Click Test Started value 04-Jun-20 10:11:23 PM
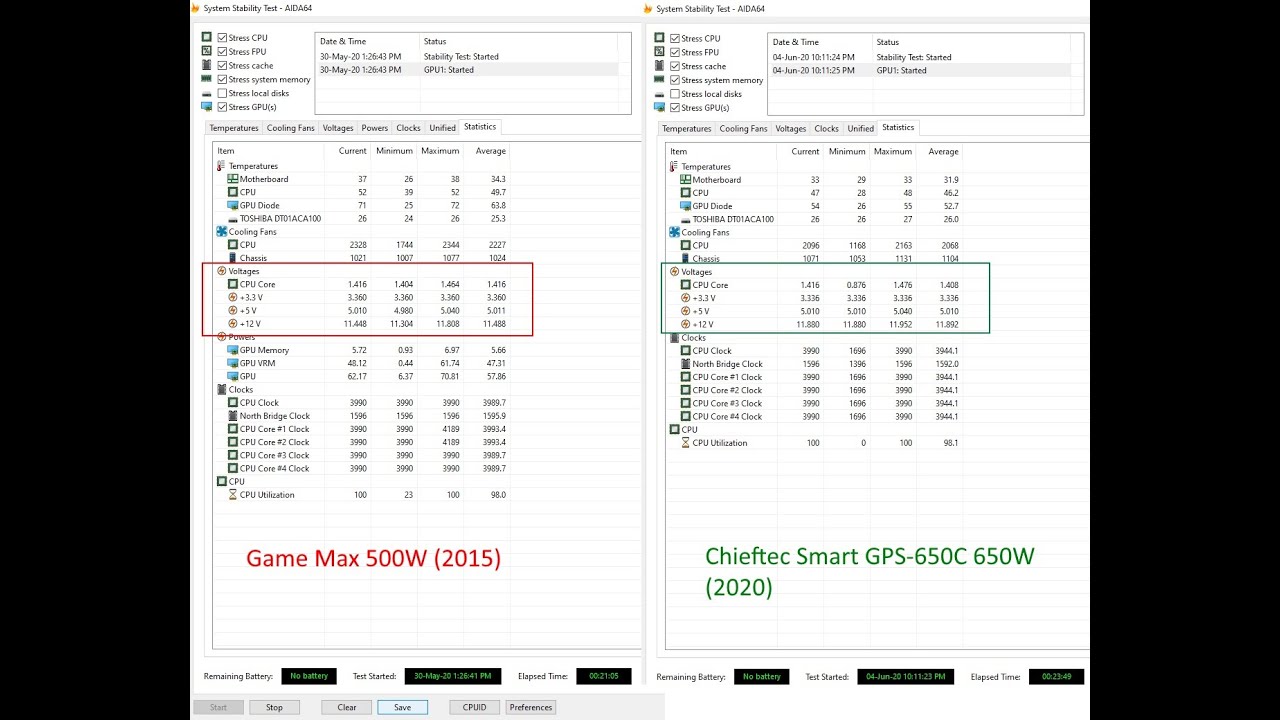The height and width of the screenshot is (720, 1280). click(905, 677)
